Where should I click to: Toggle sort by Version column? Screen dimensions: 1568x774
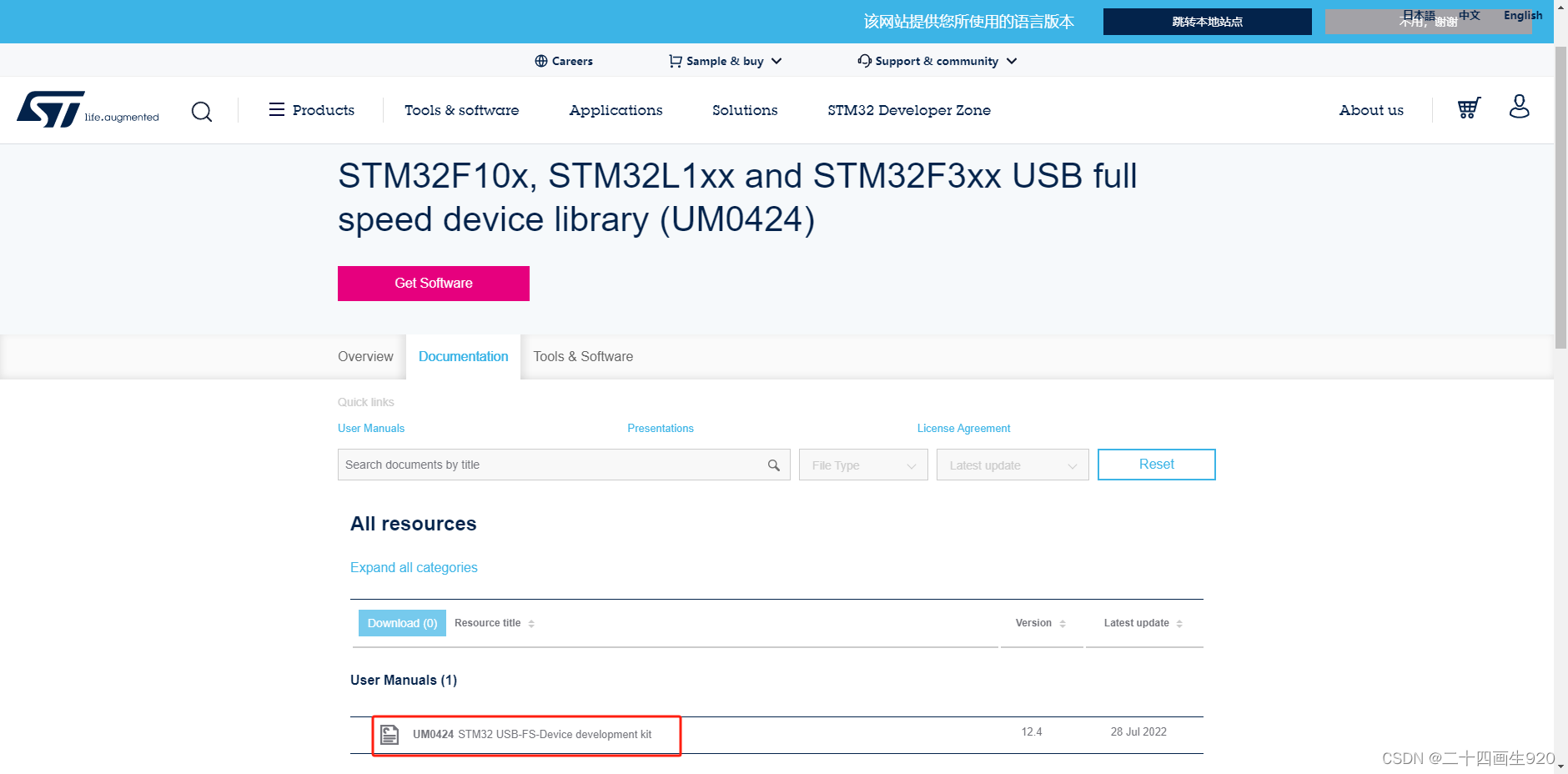pos(1063,623)
